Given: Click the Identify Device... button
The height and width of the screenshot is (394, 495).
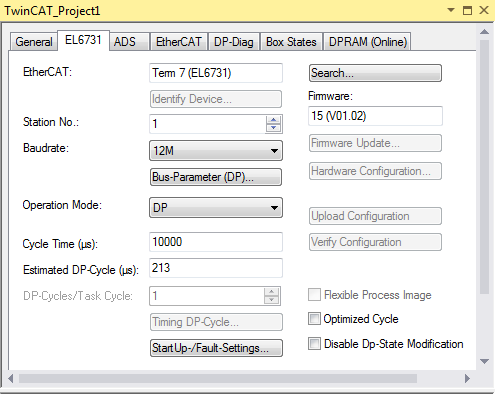Looking at the screenshot, I should click(216, 99).
